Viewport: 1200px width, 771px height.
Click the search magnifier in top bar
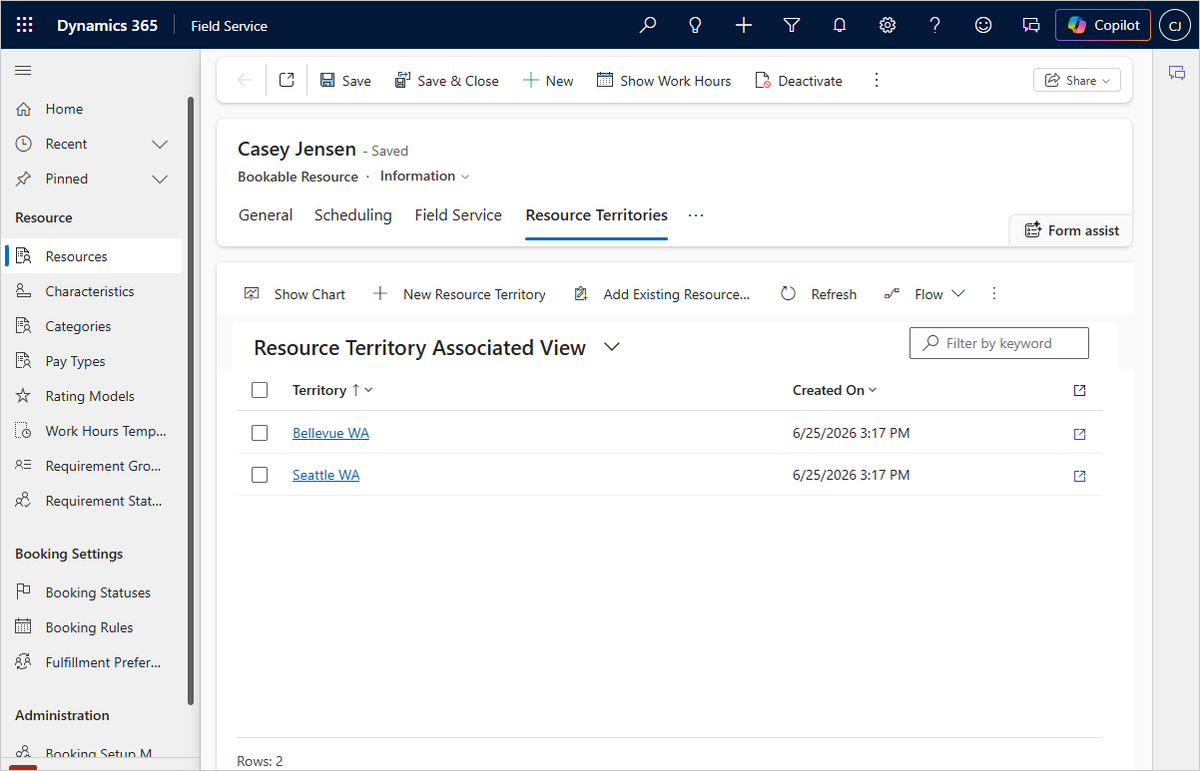click(648, 25)
